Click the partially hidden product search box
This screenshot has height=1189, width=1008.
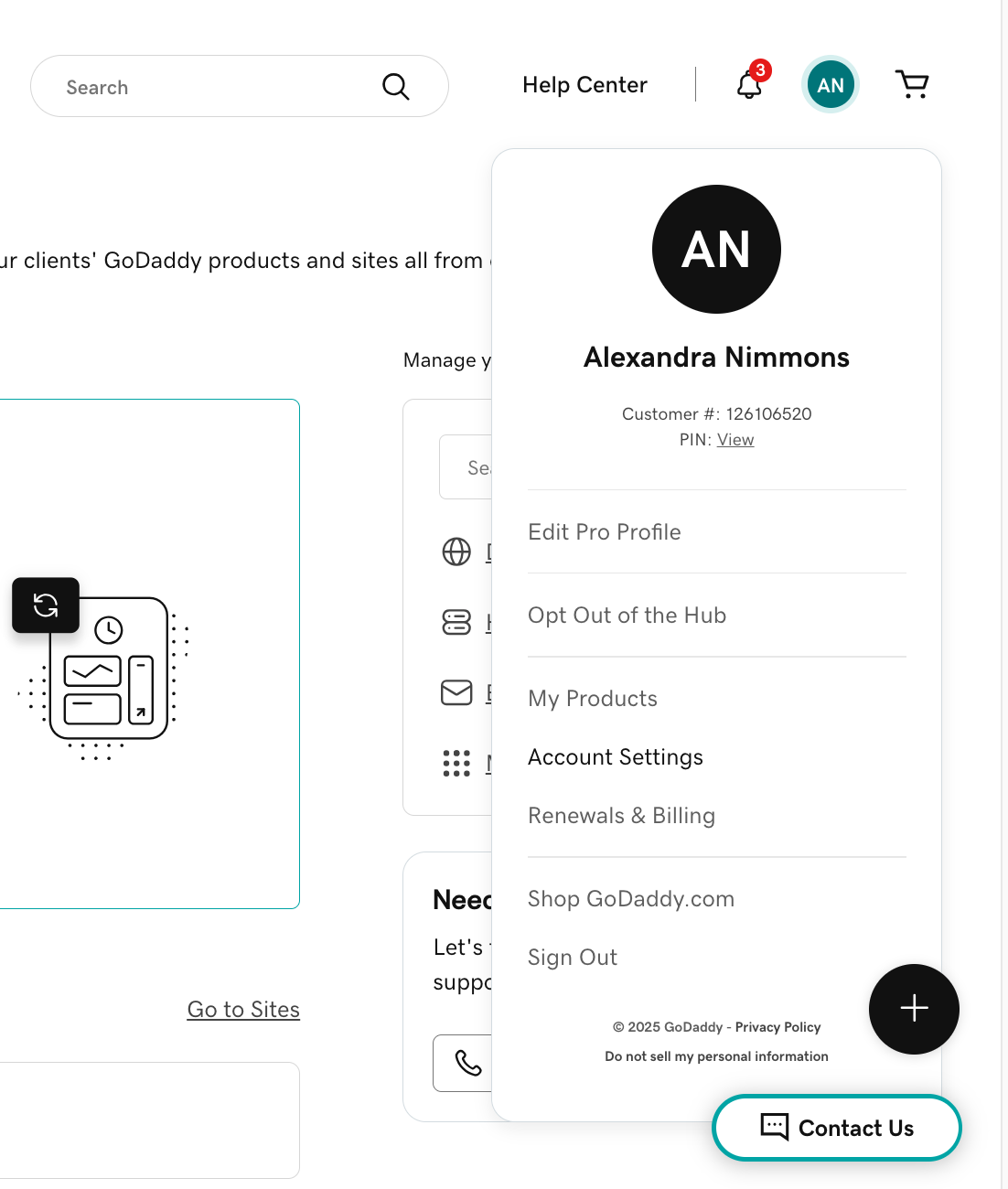(466, 467)
